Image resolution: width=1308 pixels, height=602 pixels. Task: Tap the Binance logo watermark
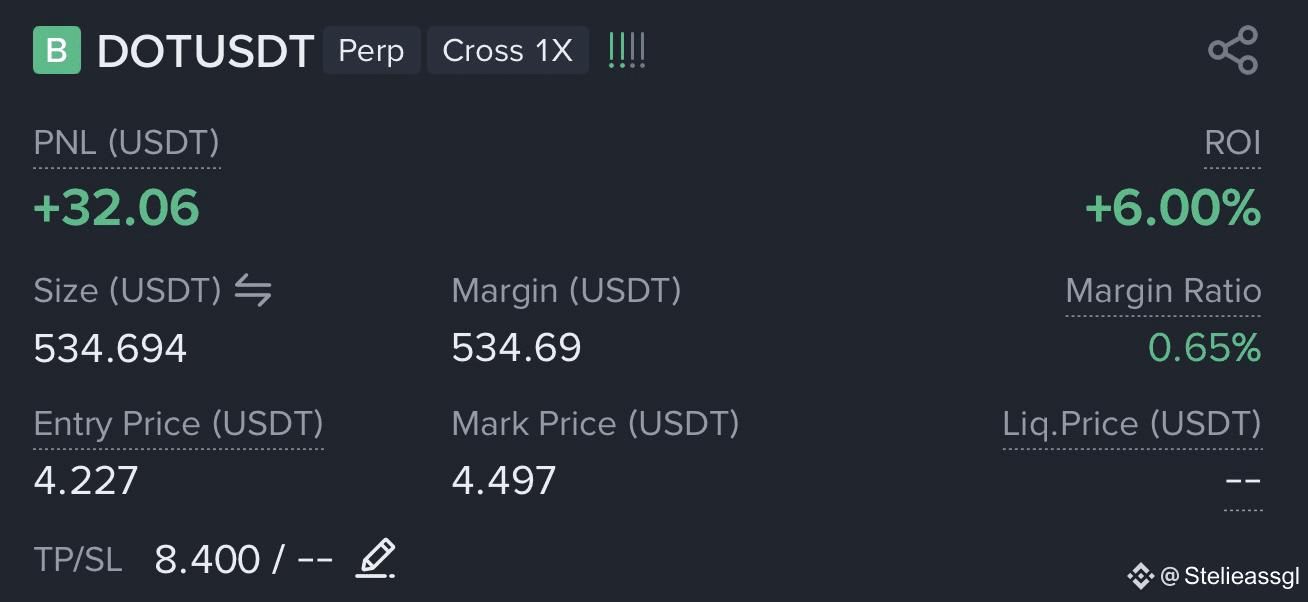coord(1140,576)
